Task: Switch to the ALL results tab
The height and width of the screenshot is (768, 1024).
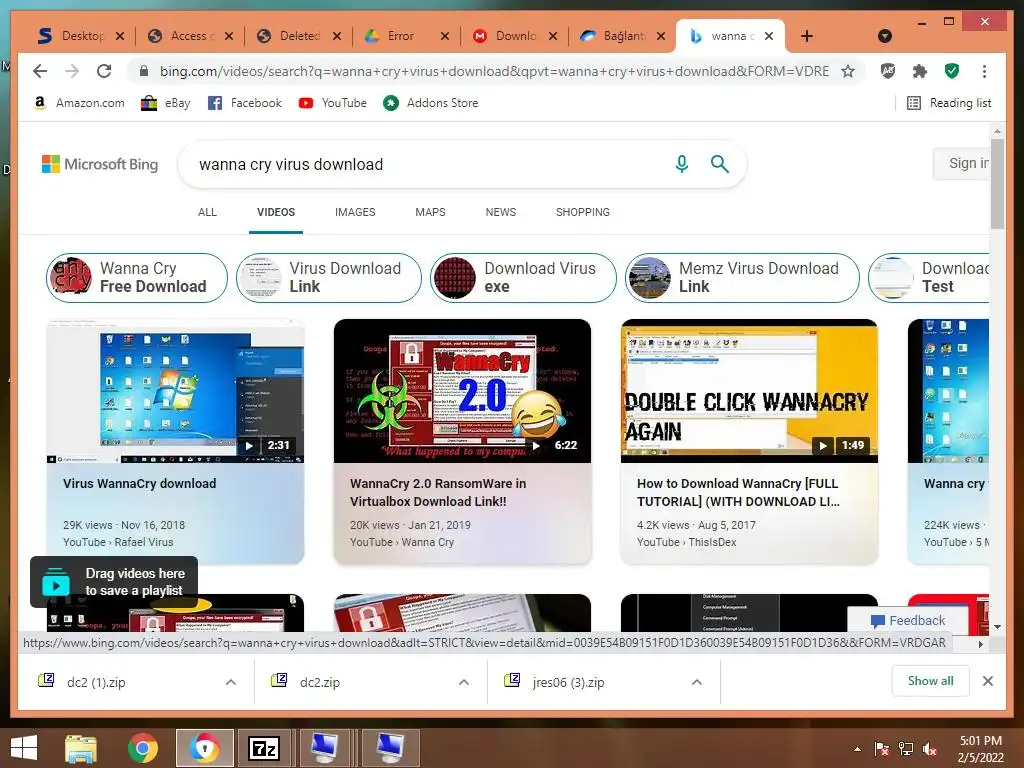Action: pyautogui.click(x=207, y=212)
